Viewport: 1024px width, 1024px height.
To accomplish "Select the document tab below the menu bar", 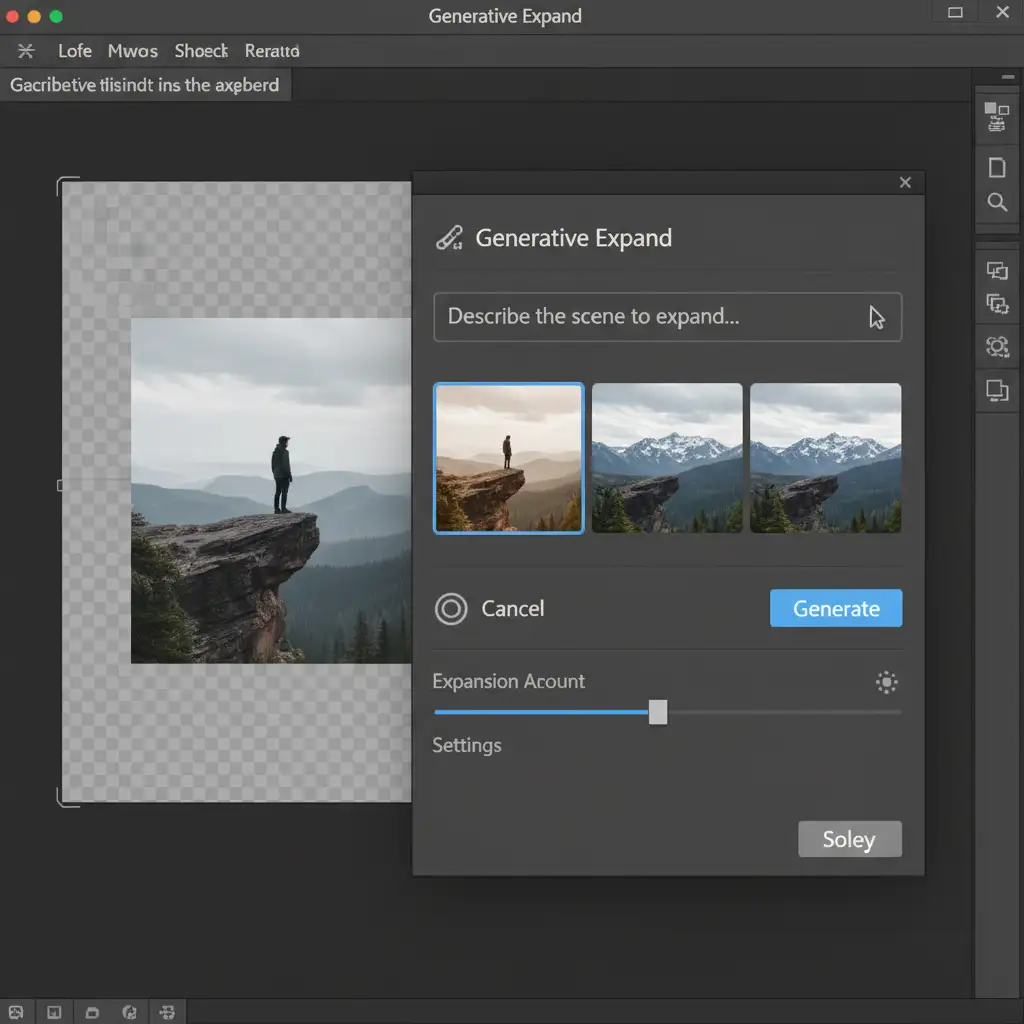I will 145,85.
